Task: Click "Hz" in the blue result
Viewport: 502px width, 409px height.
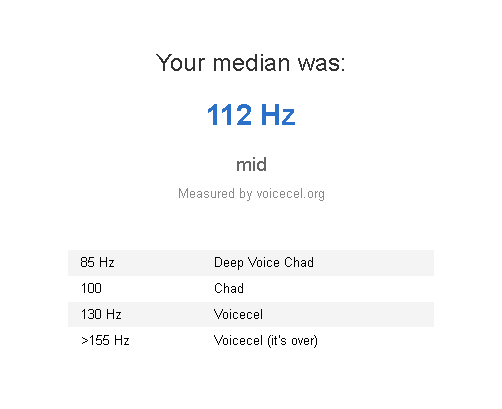Action: (278, 115)
